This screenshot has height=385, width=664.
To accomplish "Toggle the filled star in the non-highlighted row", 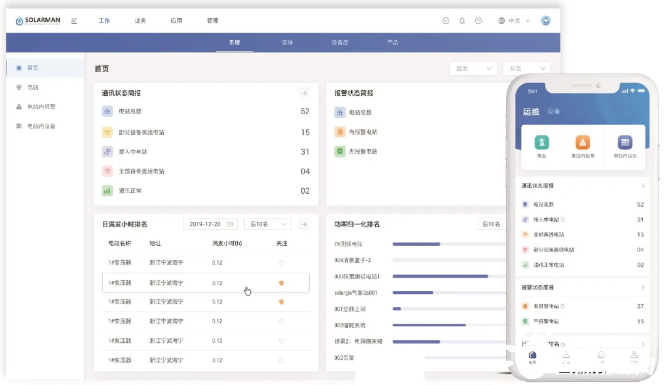I will pos(281,302).
